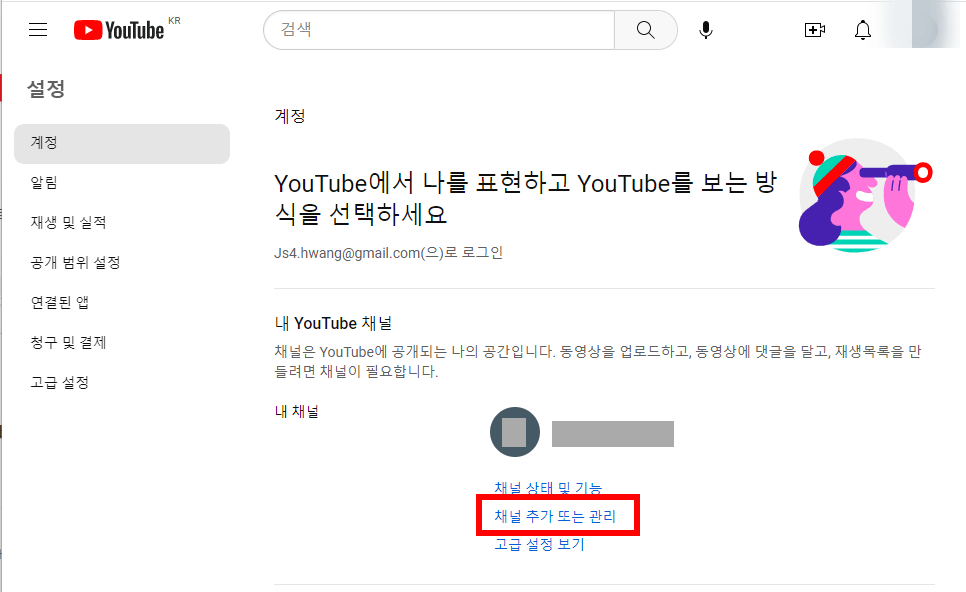Click the 채널 추가 또는 관리 link
The height and width of the screenshot is (592, 966).
[x=557, y=515]
